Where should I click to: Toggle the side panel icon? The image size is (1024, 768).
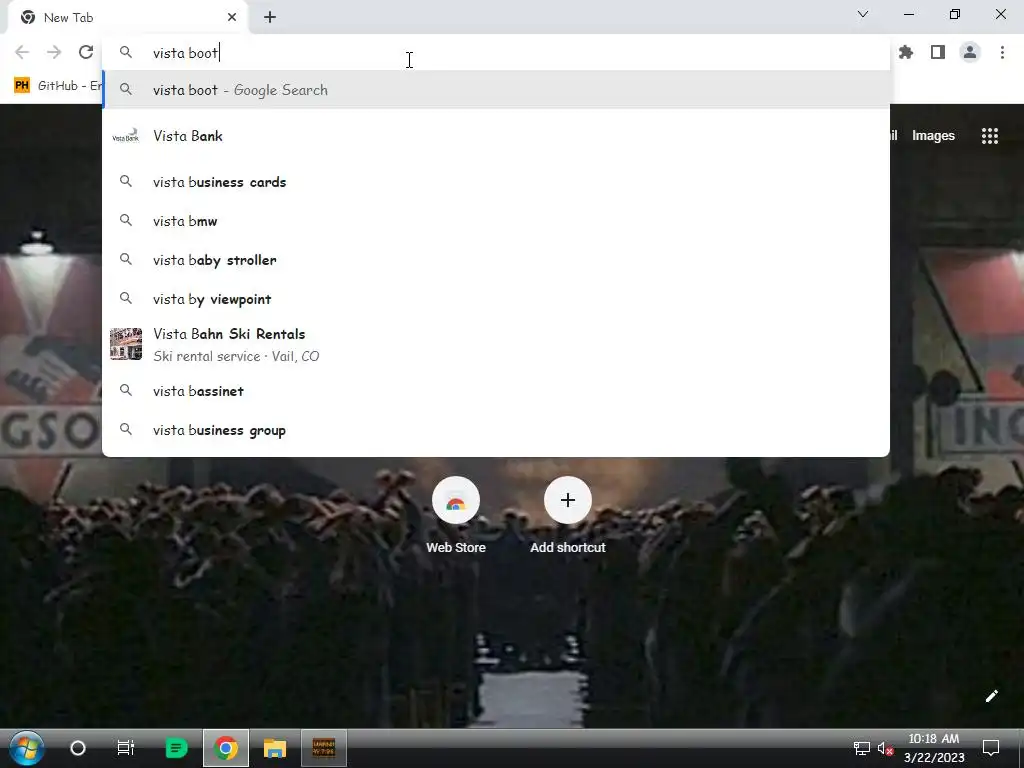click(x=938, y=52)
